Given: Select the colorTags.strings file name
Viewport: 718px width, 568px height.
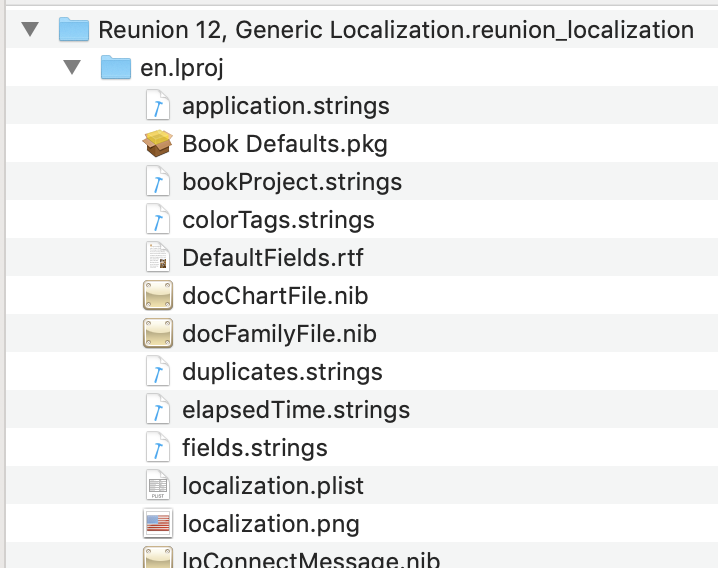Looking at the screenshot, I should 278,220.
